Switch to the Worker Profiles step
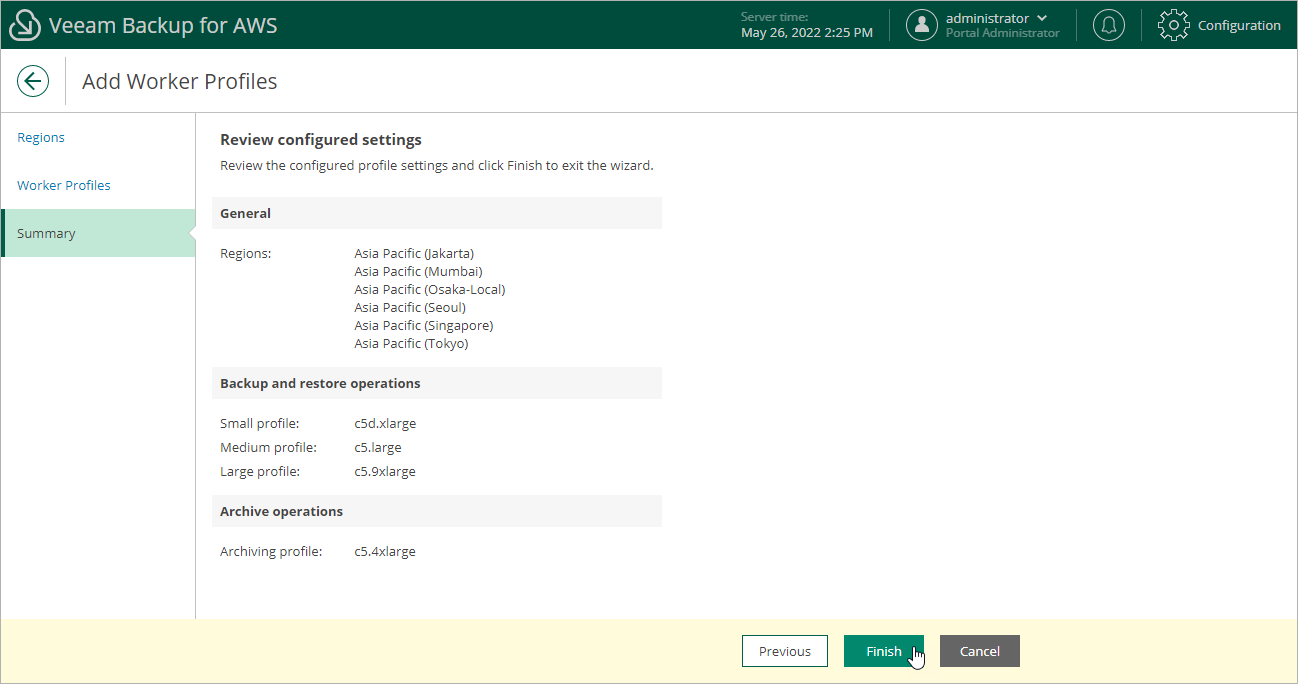Screen dimensions: 1298x684 [x=63, y=185]
